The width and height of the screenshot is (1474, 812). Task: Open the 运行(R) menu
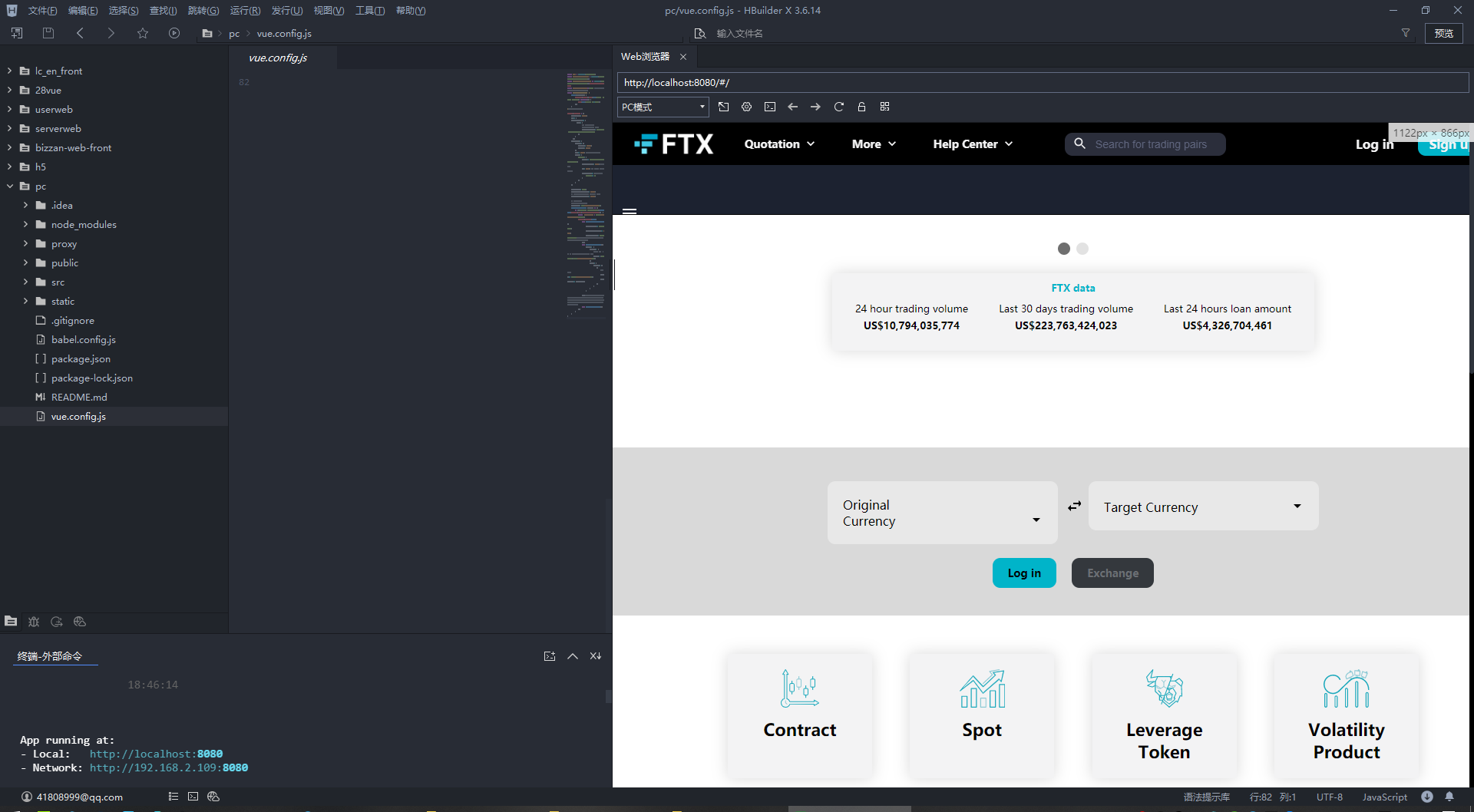click(245, 10)
